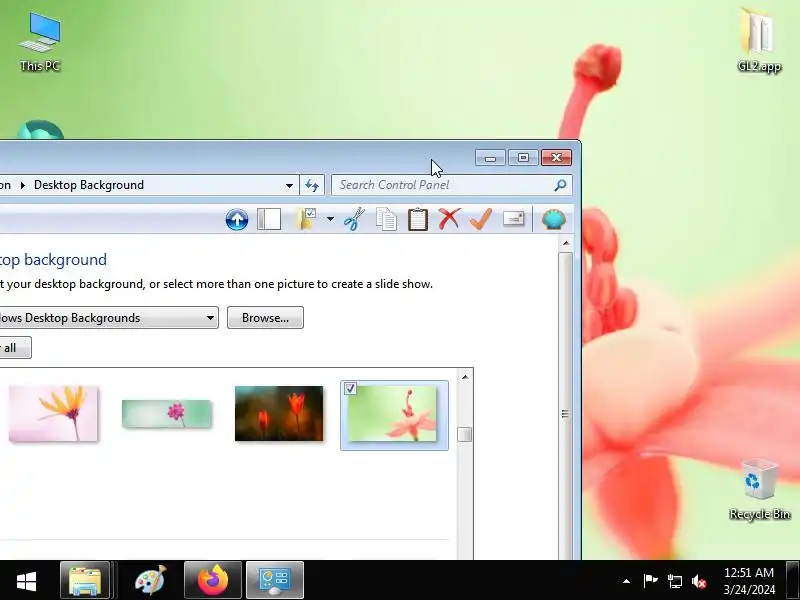Click the window's scroll up arrow

pos(566,244)
